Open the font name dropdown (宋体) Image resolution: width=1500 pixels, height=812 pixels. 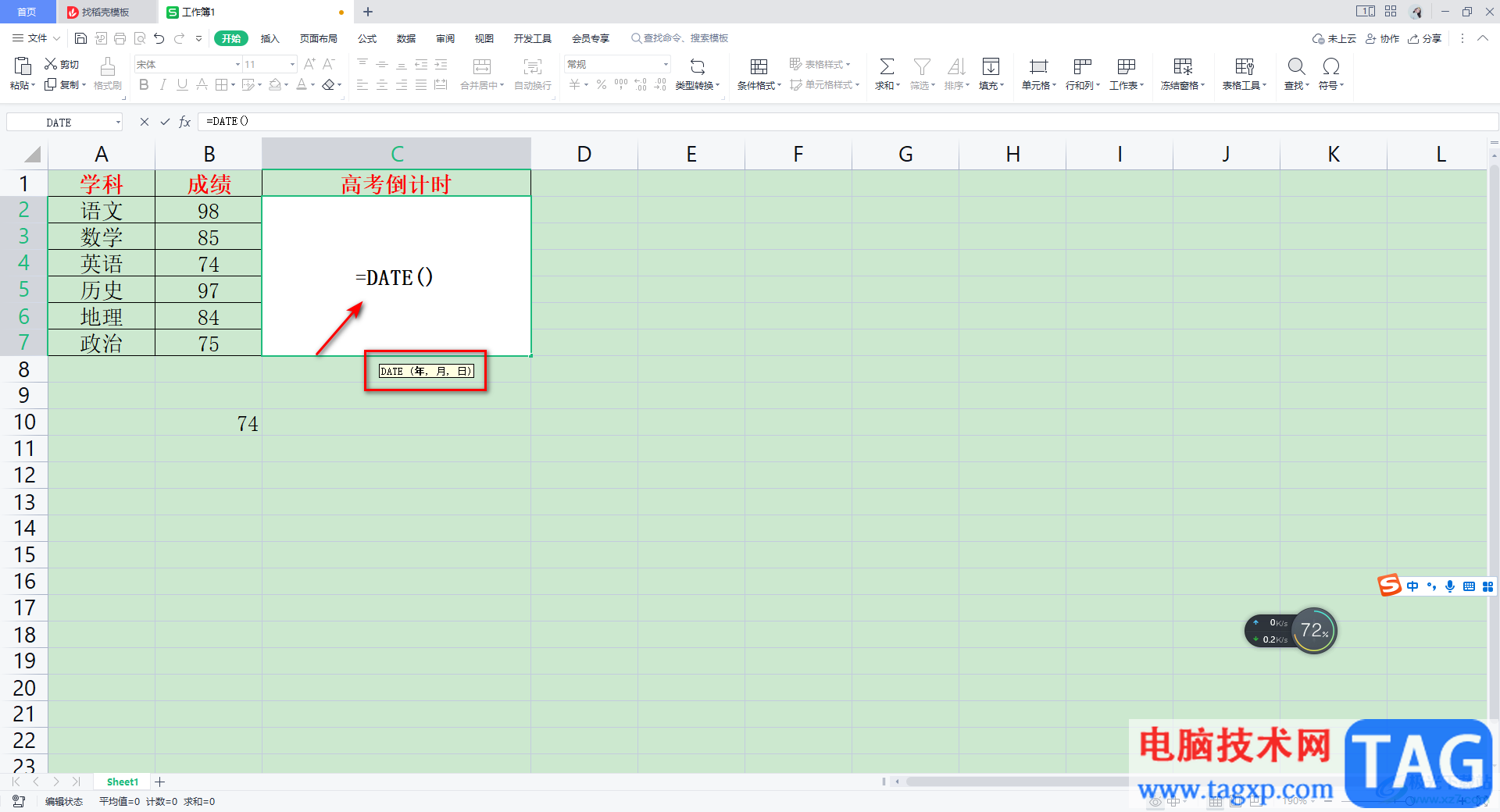(x=237, y=64)
